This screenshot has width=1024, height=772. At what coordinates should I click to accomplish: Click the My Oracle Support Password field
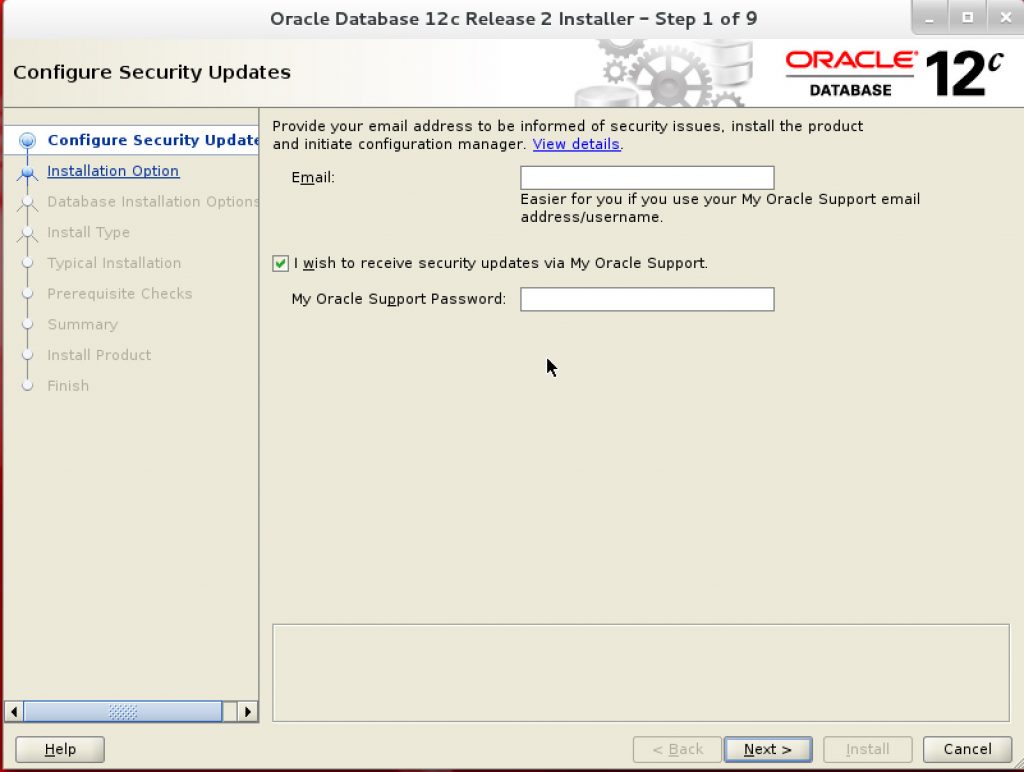(x=647, y=299)
